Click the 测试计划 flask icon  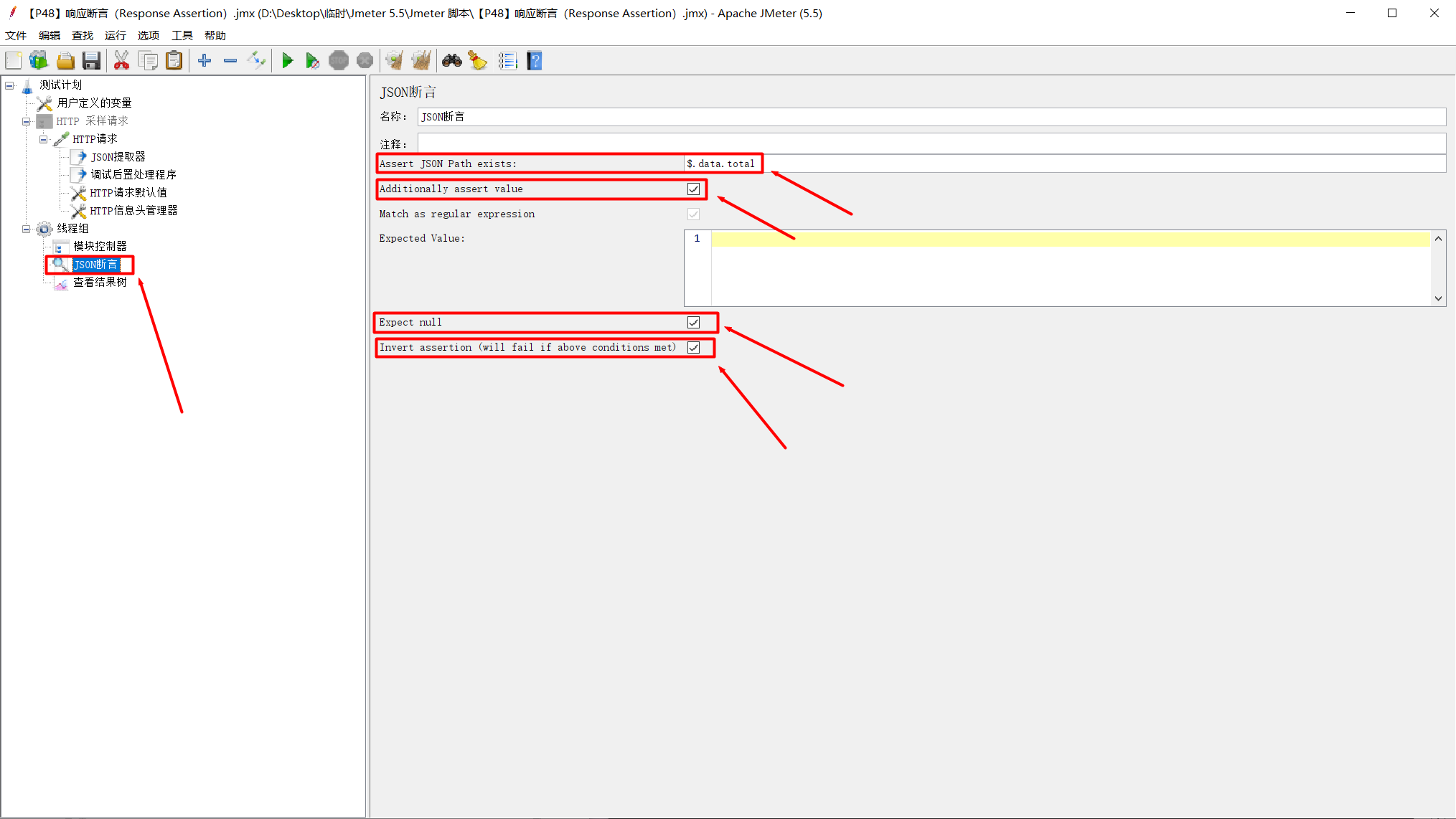coord(27,86)
